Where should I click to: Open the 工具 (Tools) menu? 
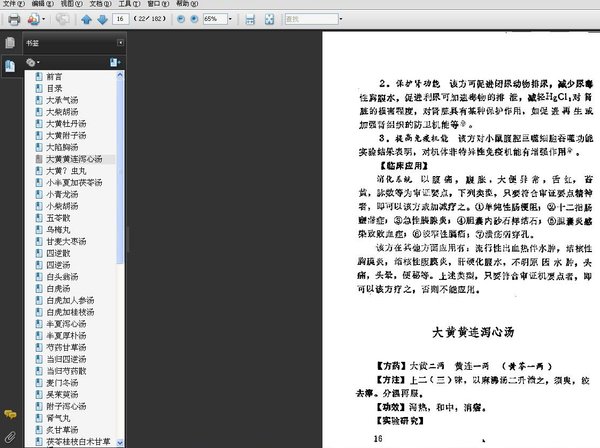(x=129, y=3)
